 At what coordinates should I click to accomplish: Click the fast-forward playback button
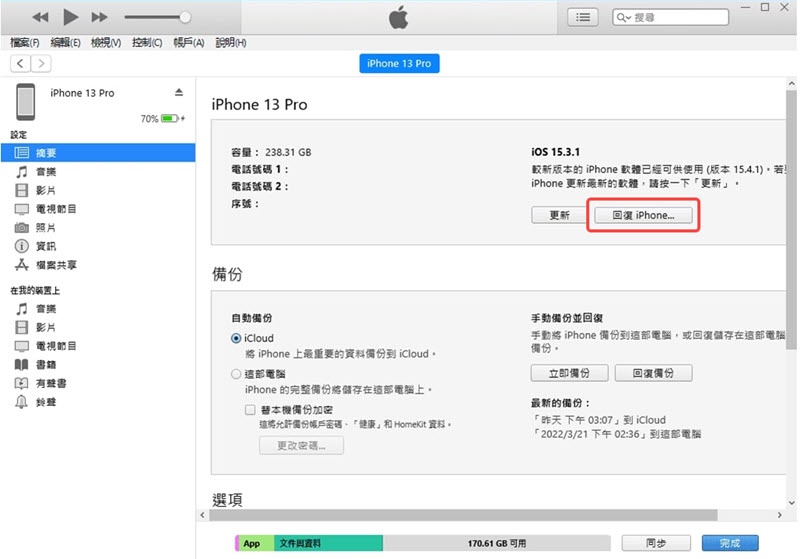click(x=99, y=17)
